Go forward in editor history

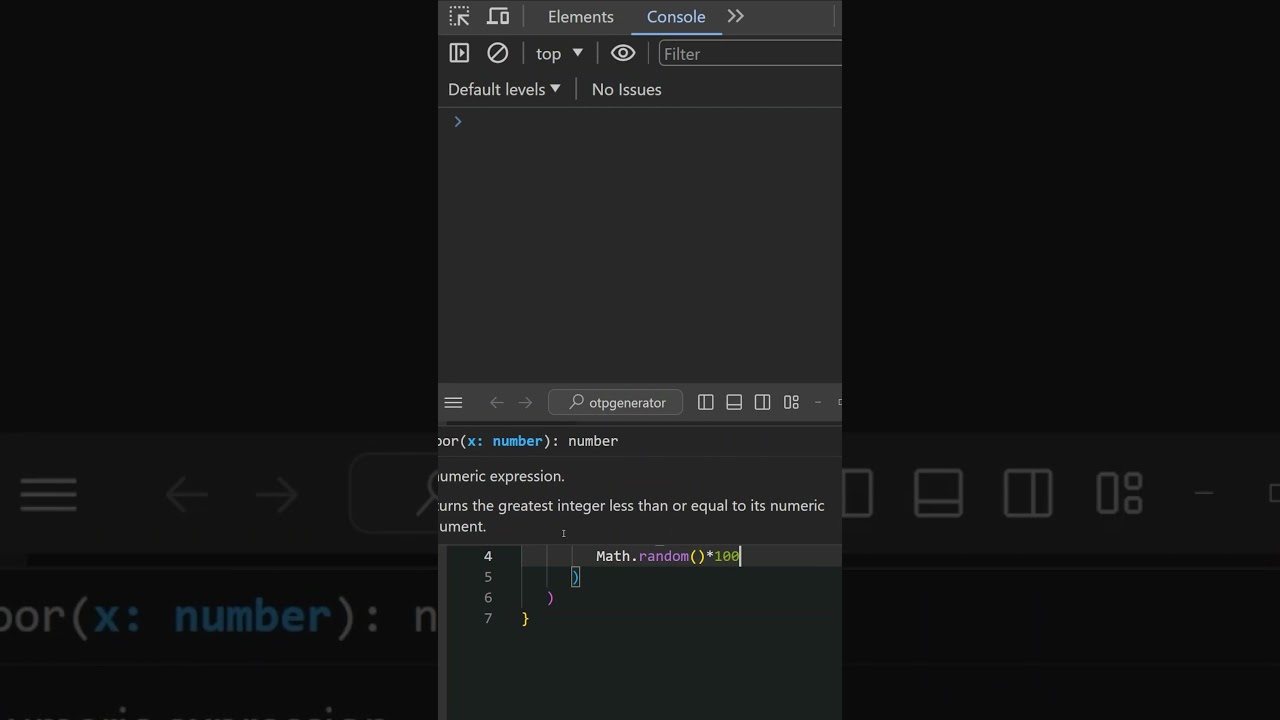526,402
